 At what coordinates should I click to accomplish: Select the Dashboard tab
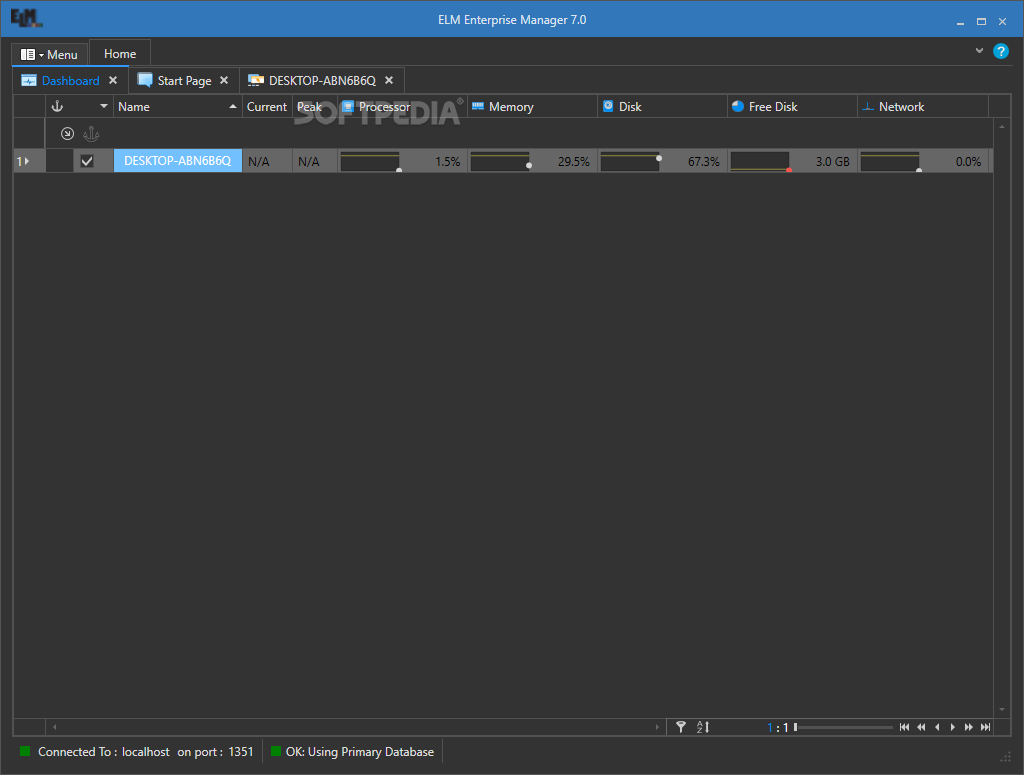[x=70, y=81]
